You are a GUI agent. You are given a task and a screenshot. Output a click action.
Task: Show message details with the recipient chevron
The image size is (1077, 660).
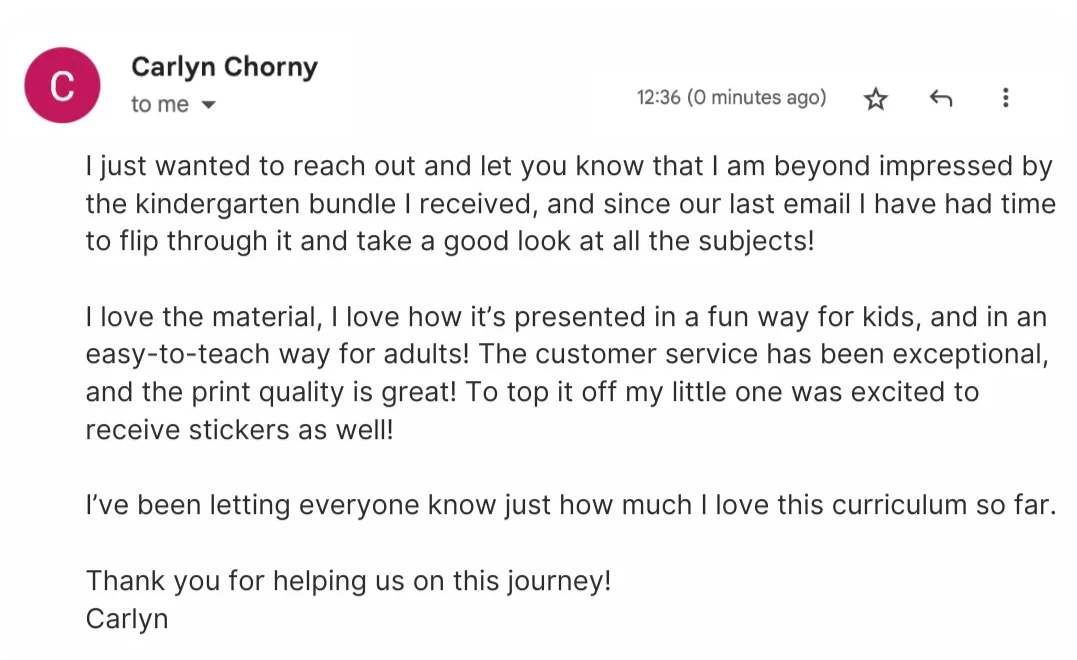(x=207, y=104)
